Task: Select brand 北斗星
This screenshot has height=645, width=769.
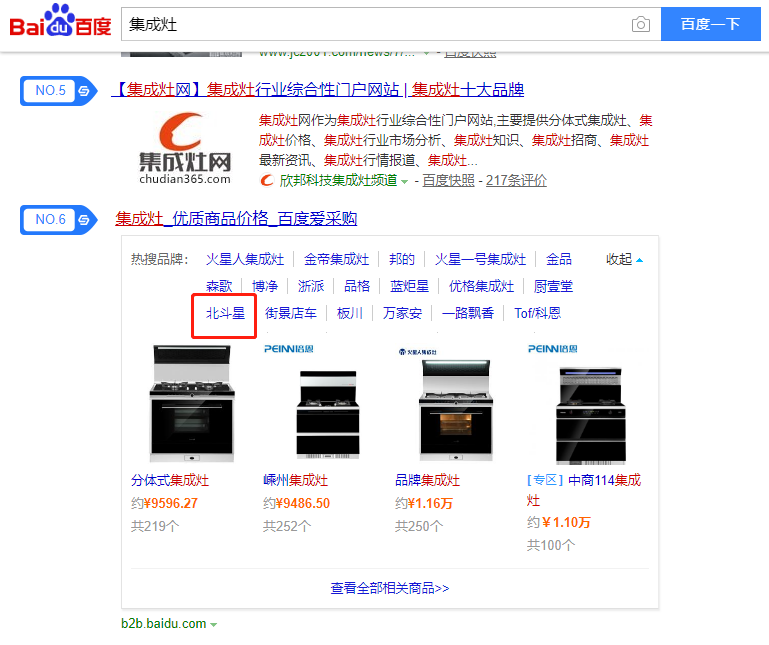Action: click(x=225, y=313)
